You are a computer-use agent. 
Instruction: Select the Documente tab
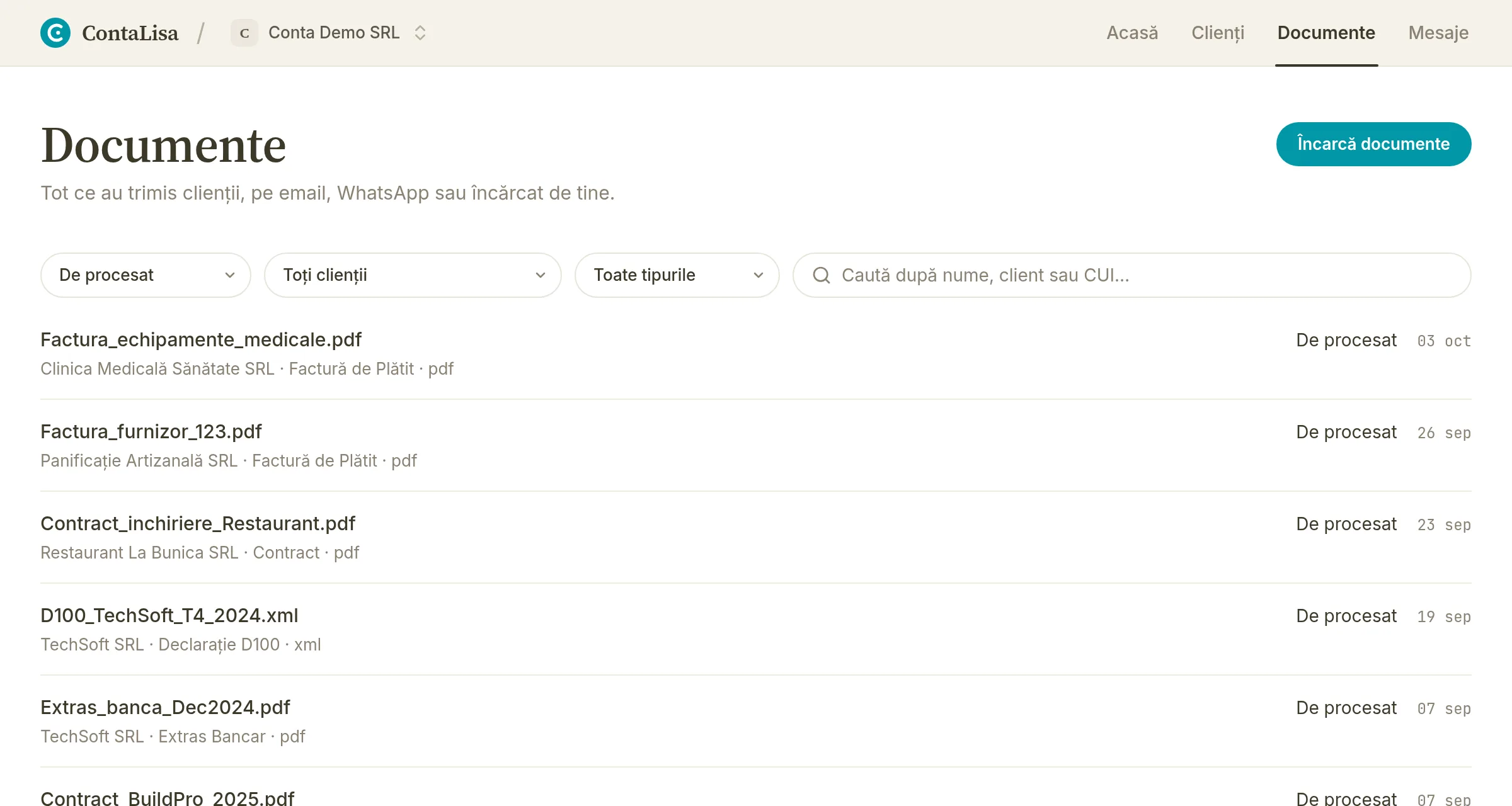pos(1326,33)
